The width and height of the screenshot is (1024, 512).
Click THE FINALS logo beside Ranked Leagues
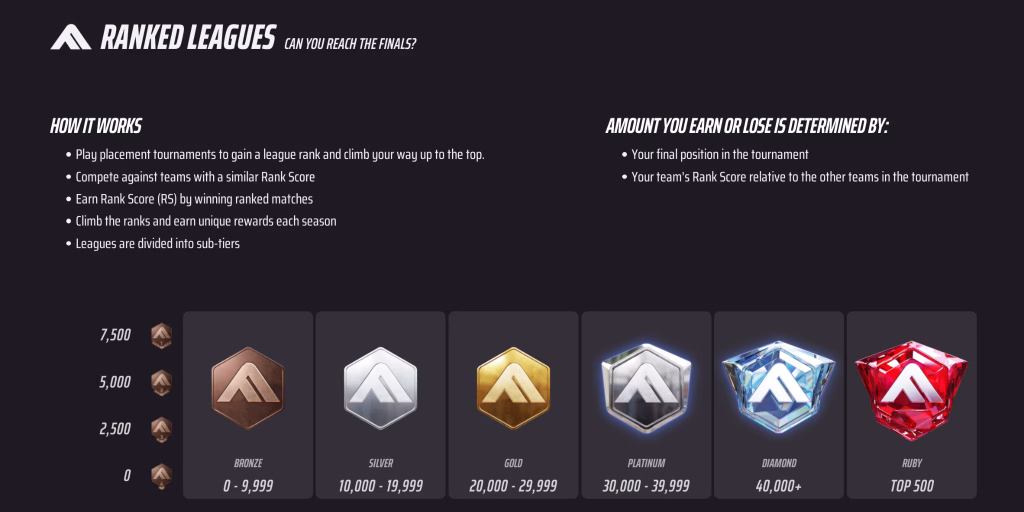[71, 38]
